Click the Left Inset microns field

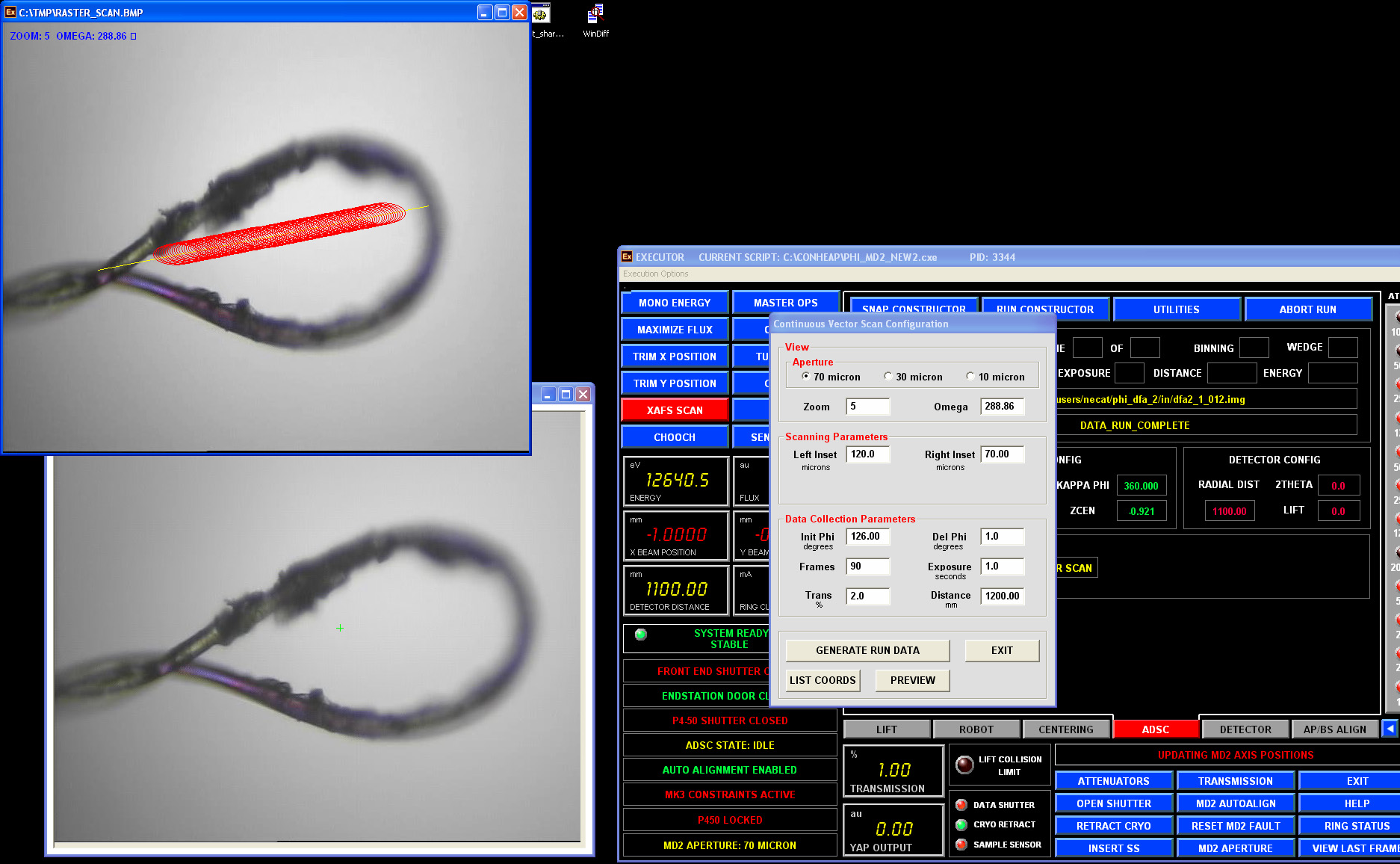[867, 454]
